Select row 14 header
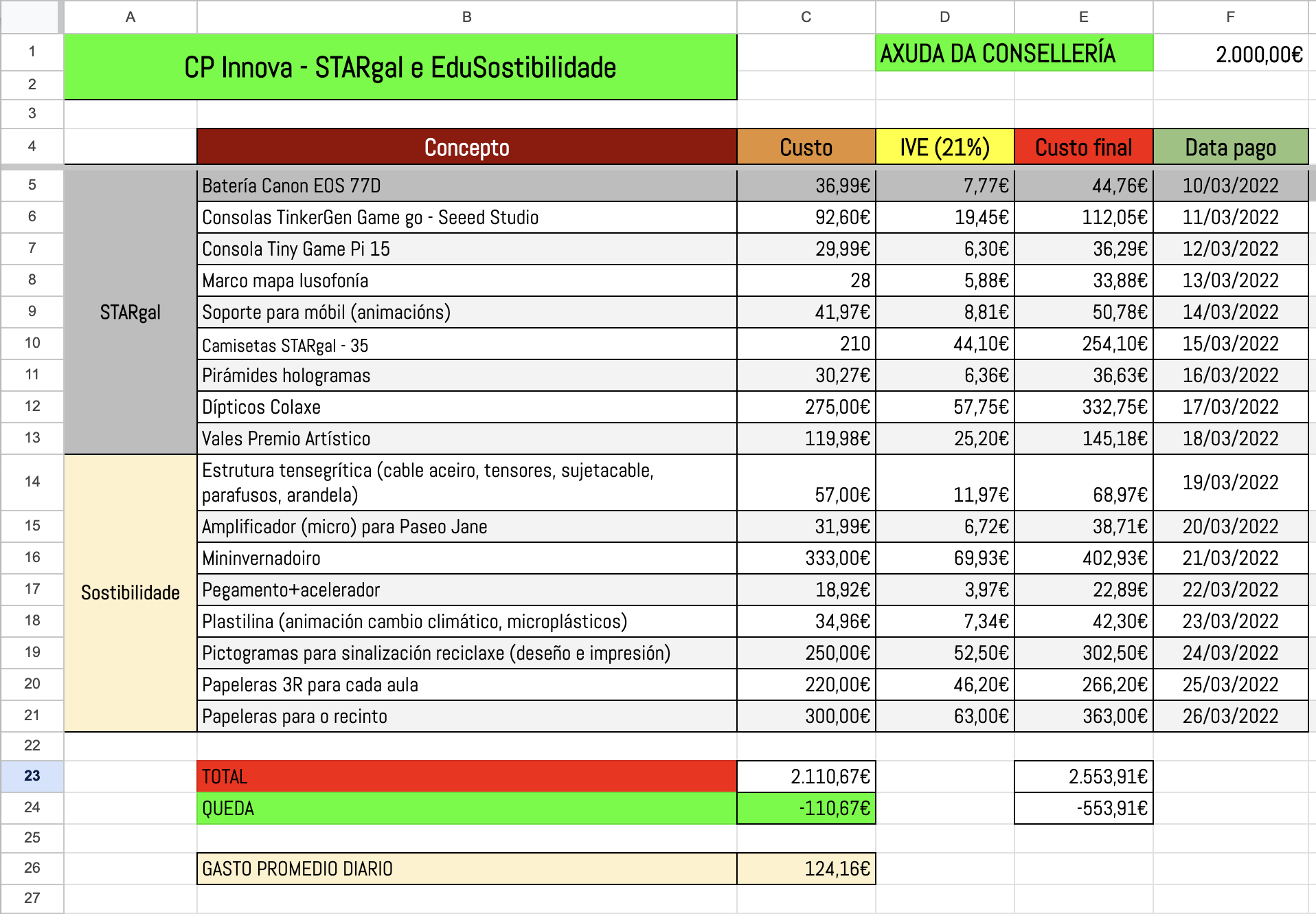 click(x=32, y=482)
